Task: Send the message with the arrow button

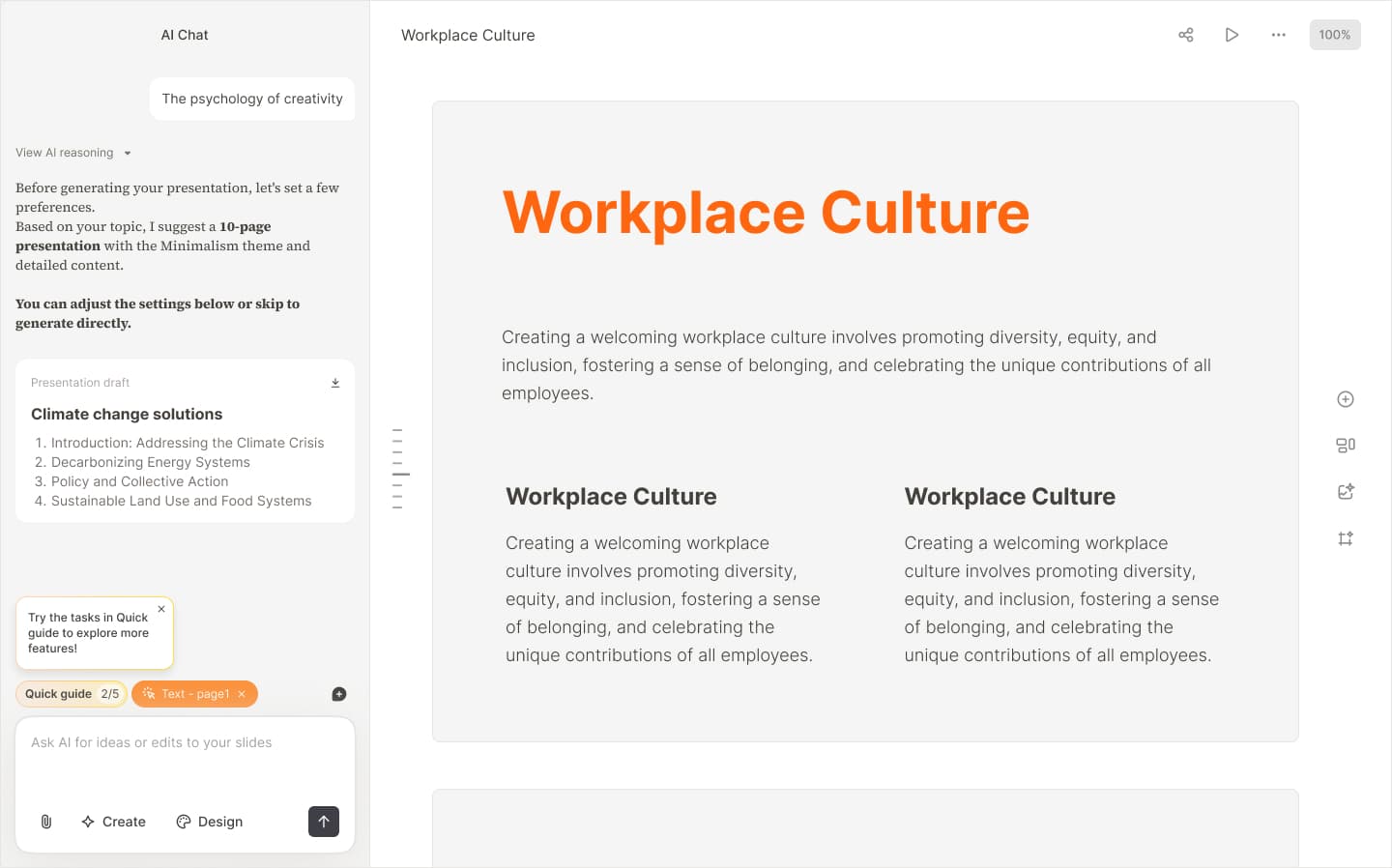Action: pyautogui.click(x=324, y=822)
